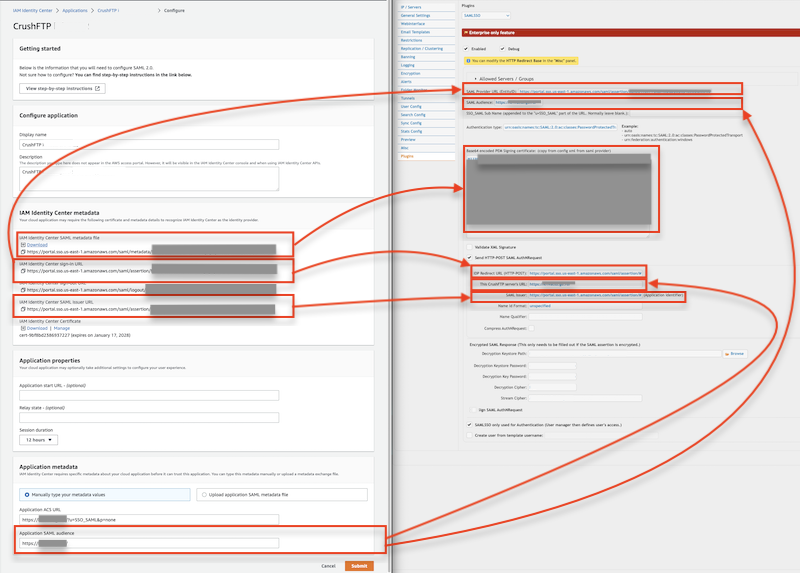Viewport: 800px width, 573px height.
Task: Toggle Compress AuthNRequest checkbox
Action: click(532, 328)
